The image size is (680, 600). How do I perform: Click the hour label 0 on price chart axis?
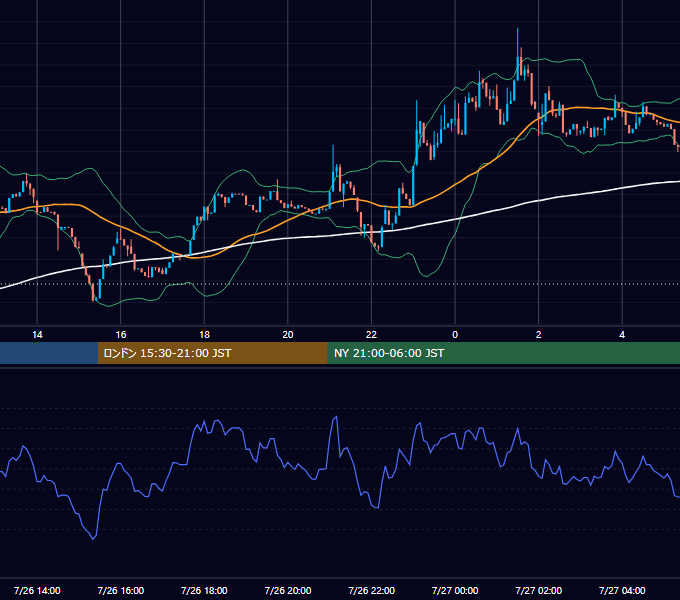point(455,335)
